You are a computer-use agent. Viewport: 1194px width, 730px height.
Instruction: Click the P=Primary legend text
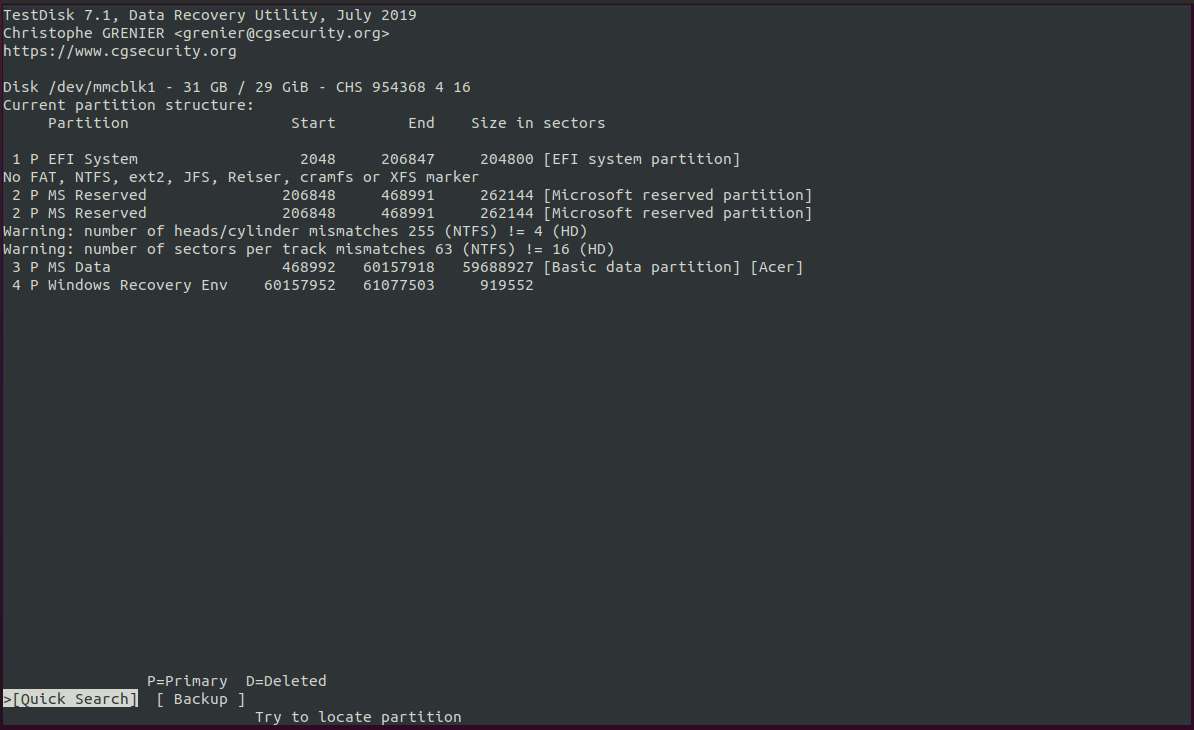tap(187, 681)
